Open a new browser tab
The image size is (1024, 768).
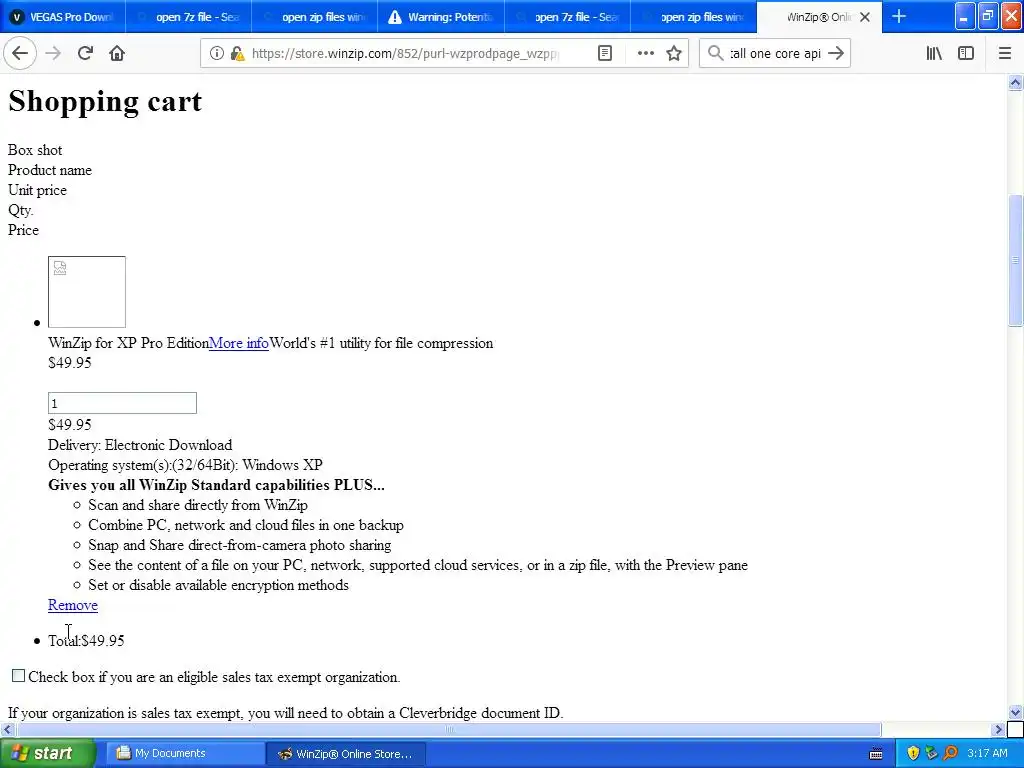click(x=899, y=16)
